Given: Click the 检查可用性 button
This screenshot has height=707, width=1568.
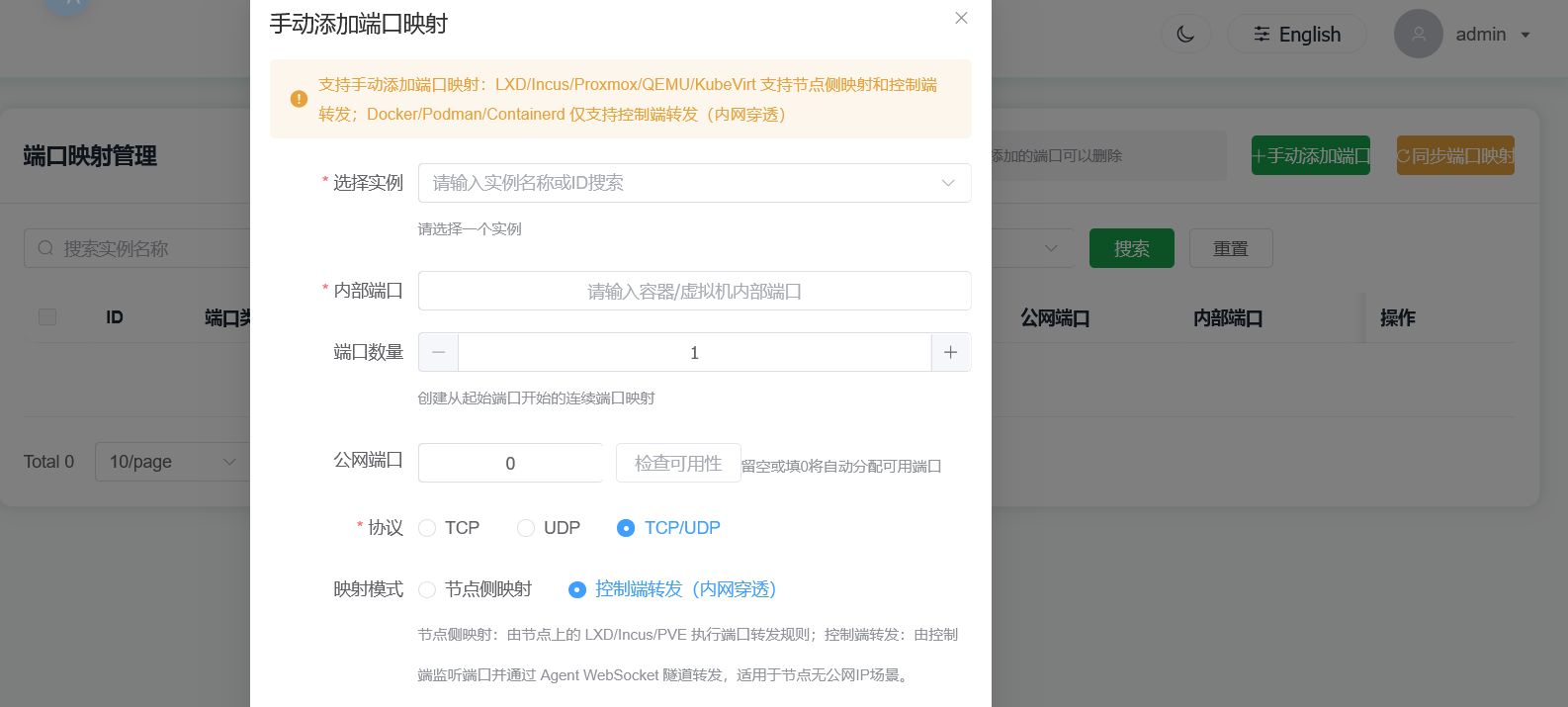Looking at the screenshot, I should (x=678, y=463).
